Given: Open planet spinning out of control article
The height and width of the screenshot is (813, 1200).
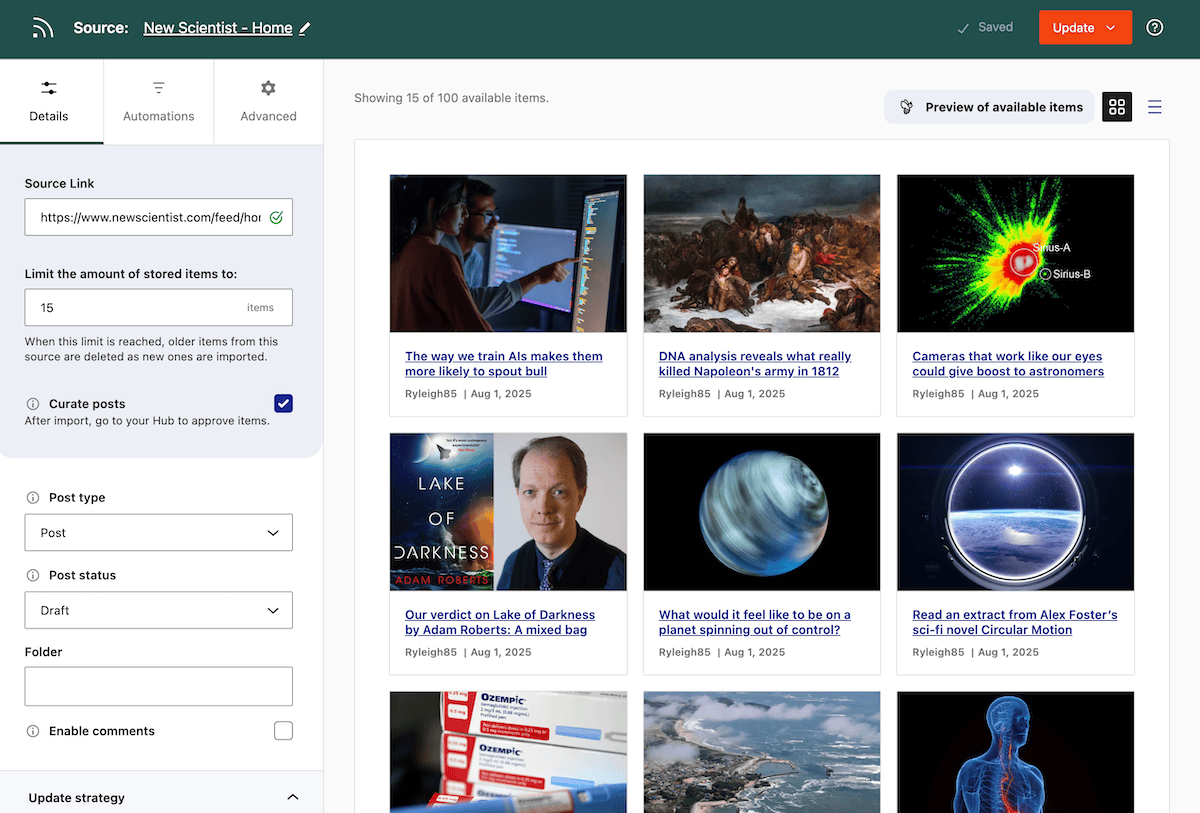Looking at the screenshot, I should [x=755, y=622].
